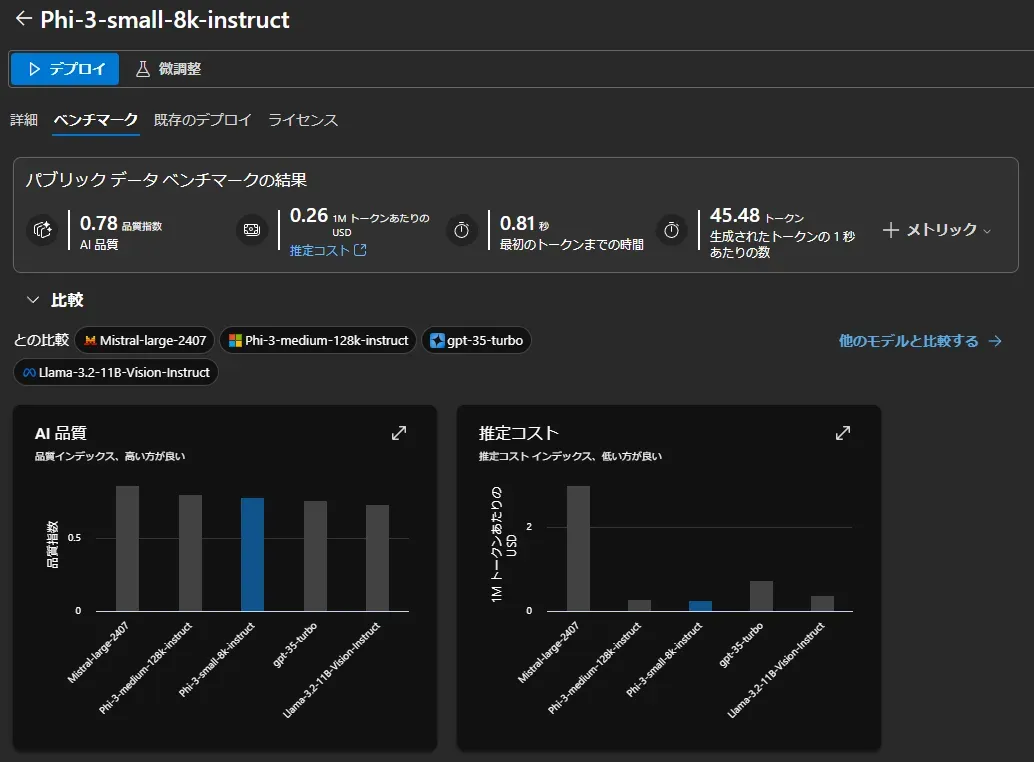
Task: Click the デプロイ button
Action: [x=64, y=68]
